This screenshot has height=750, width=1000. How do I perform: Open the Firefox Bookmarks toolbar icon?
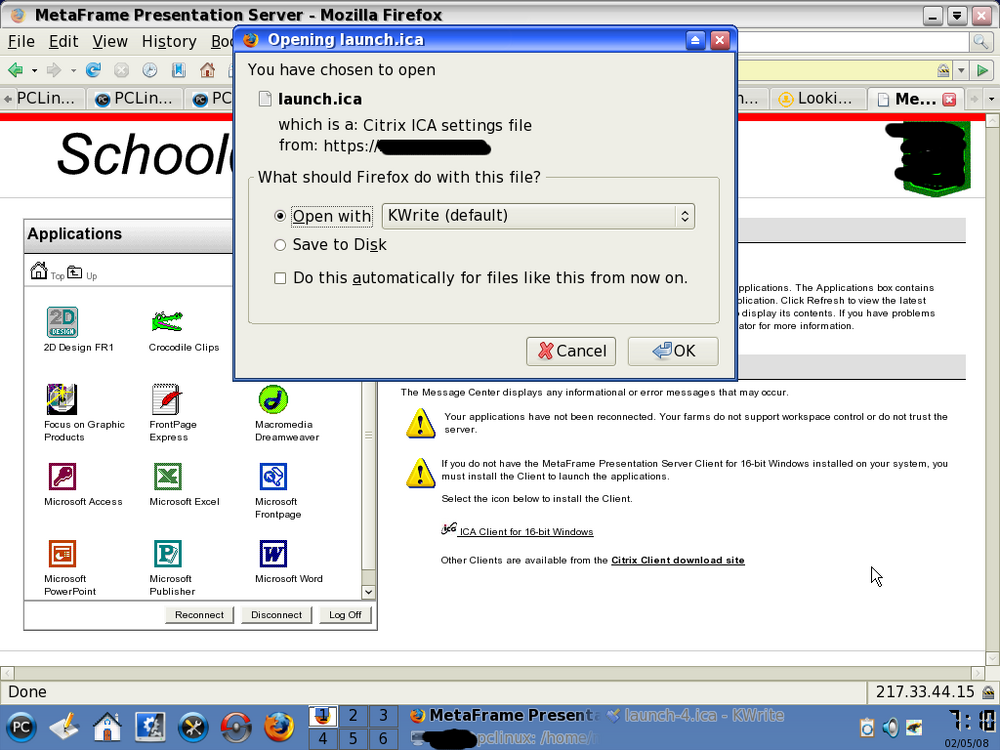[179, 70]
